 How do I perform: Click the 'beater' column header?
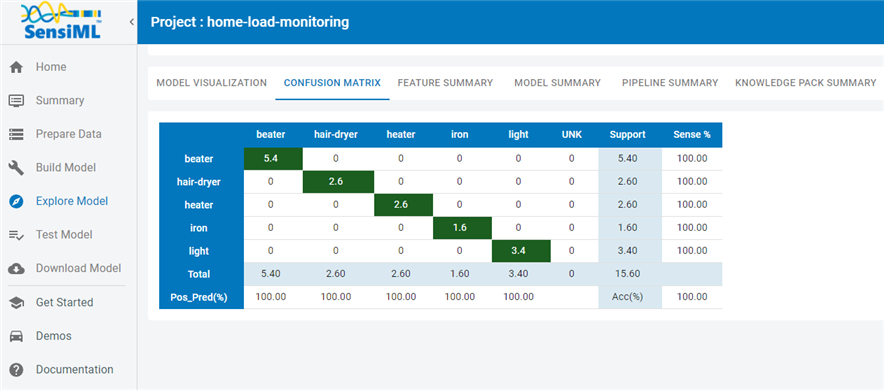pos(271,135)
